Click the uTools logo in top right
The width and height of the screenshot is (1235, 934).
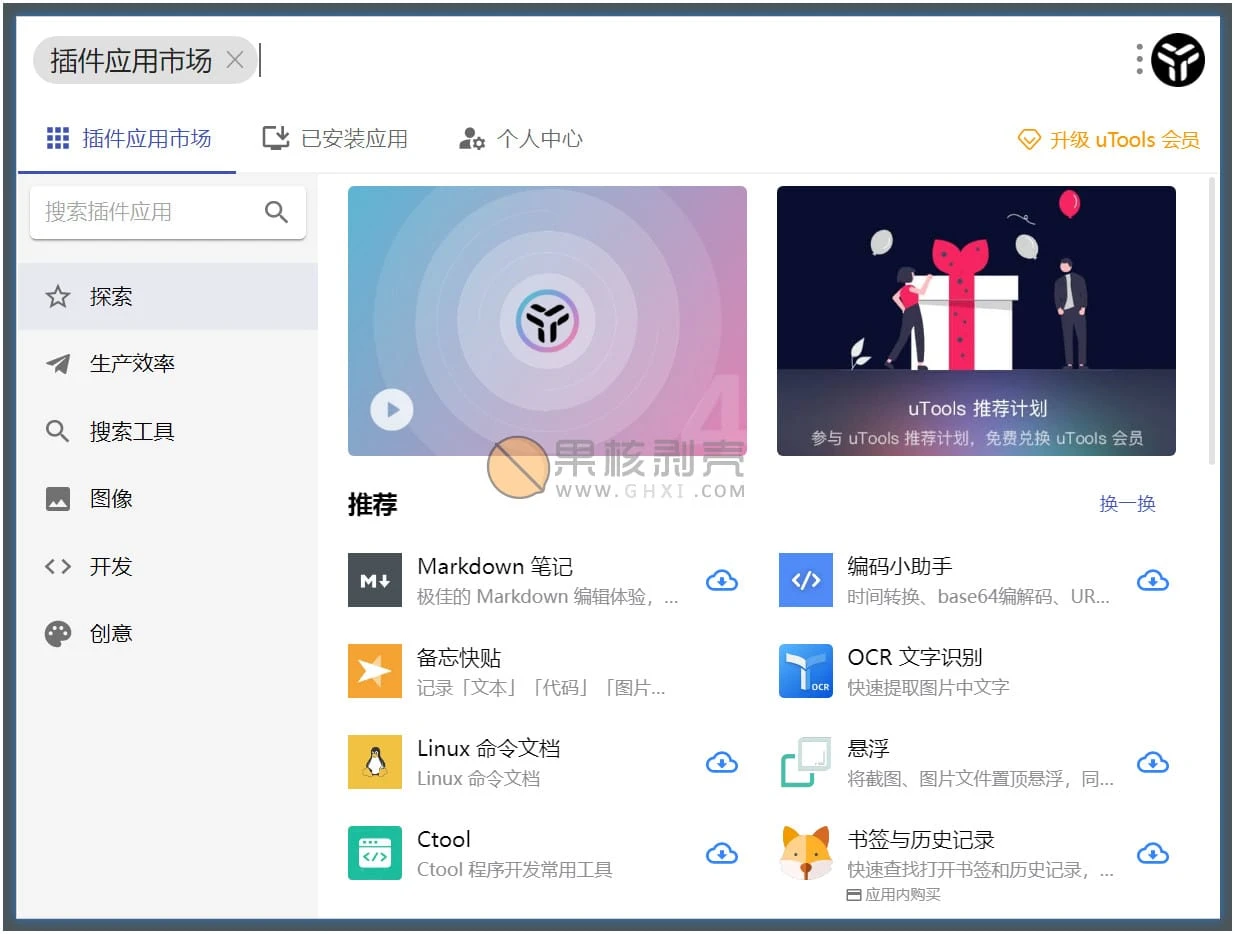(1177, 60)
